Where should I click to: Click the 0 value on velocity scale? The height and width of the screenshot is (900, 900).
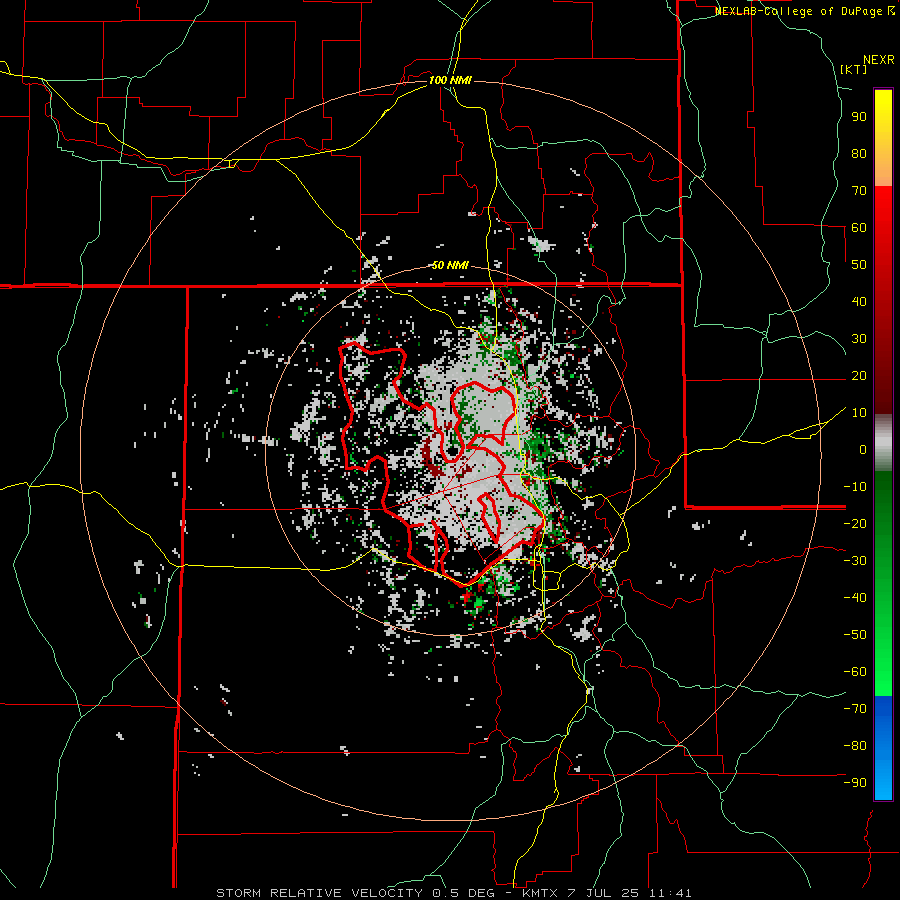point(863,450)
